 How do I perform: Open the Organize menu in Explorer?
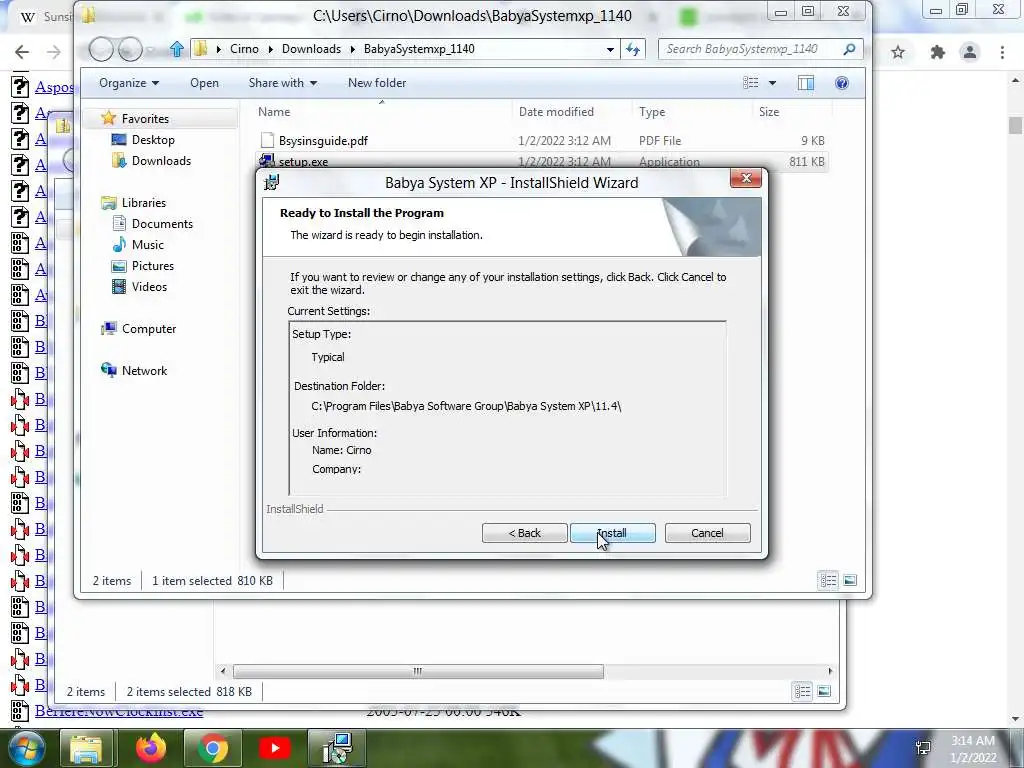[x=129, y=83]
